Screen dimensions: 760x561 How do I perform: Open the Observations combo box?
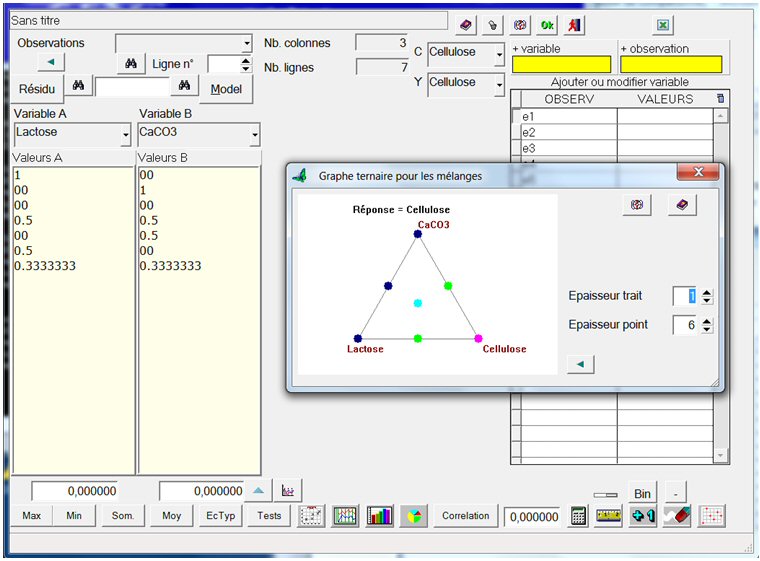coord(246,44)
